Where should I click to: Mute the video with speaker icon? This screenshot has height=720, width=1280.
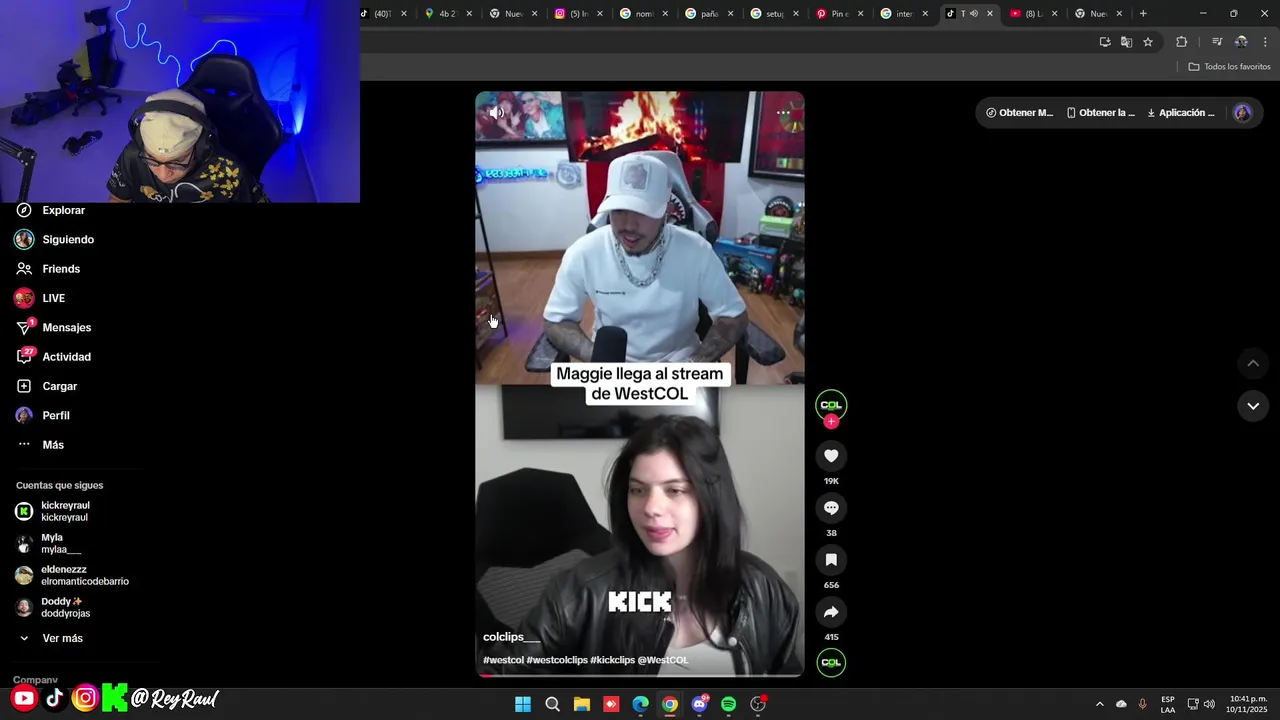coord(496,113)
